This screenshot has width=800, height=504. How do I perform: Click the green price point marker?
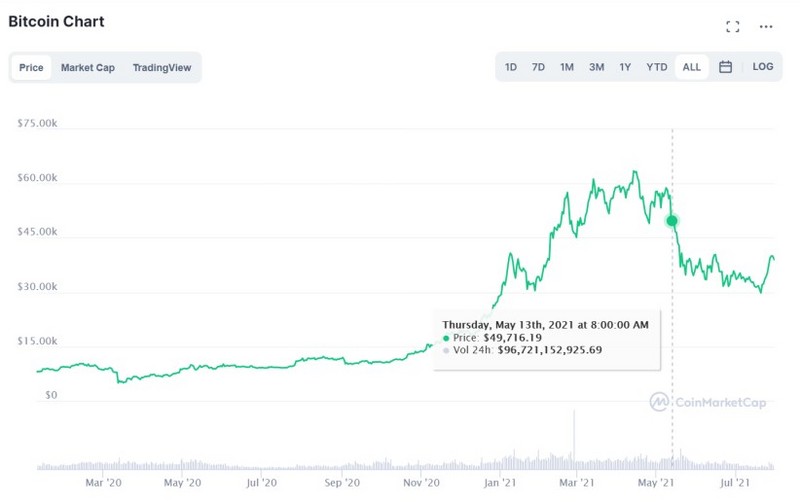672,220
